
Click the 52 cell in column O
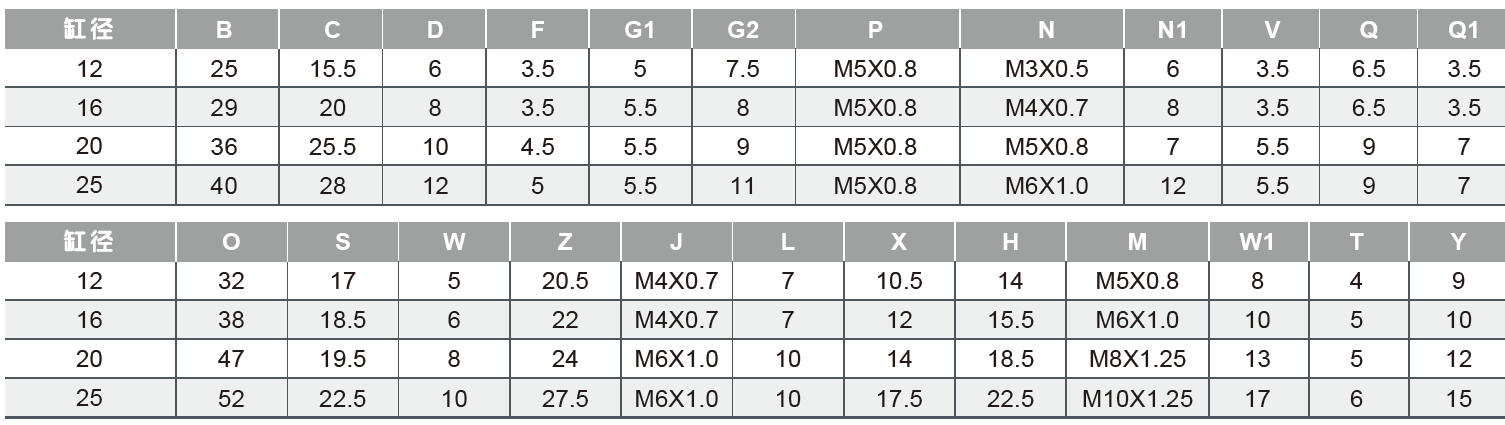tap(231, 399)
